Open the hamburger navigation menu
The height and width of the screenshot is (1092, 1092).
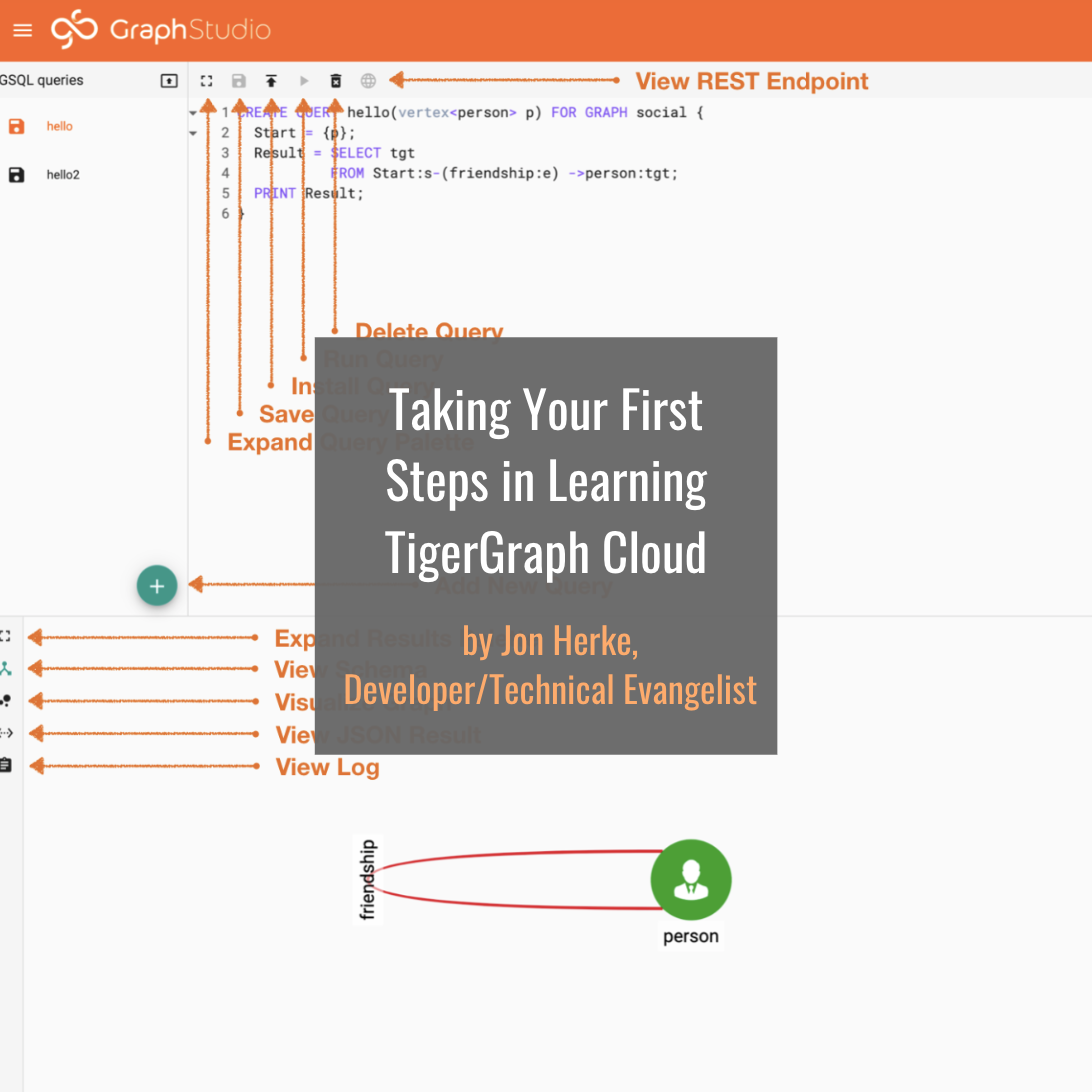click(22, 30)
